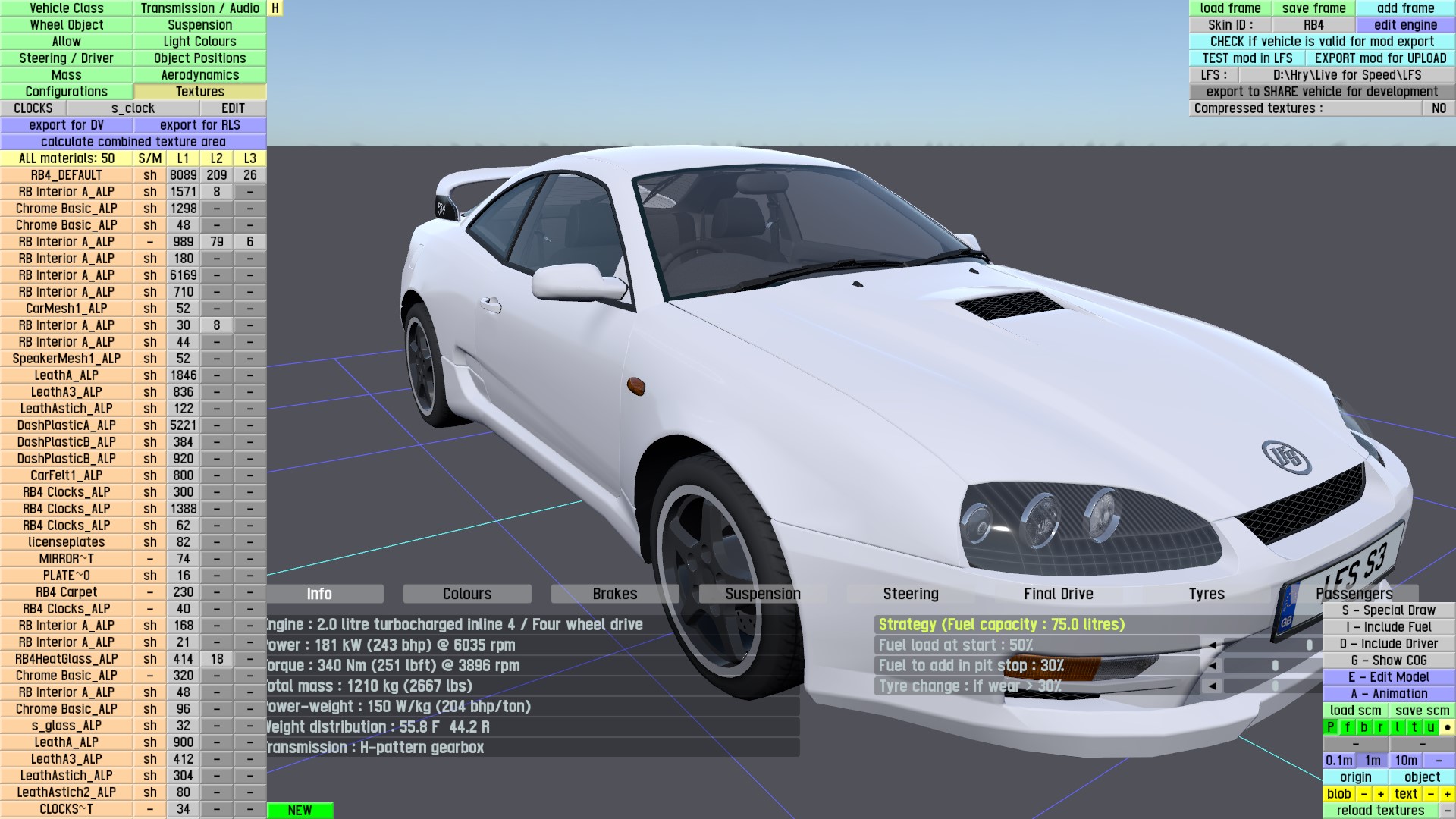This screenshot has height=819, width=1456.
Task: Toggle G - Show COG option
Action: pyautogui.click(x=1389, y=661)
